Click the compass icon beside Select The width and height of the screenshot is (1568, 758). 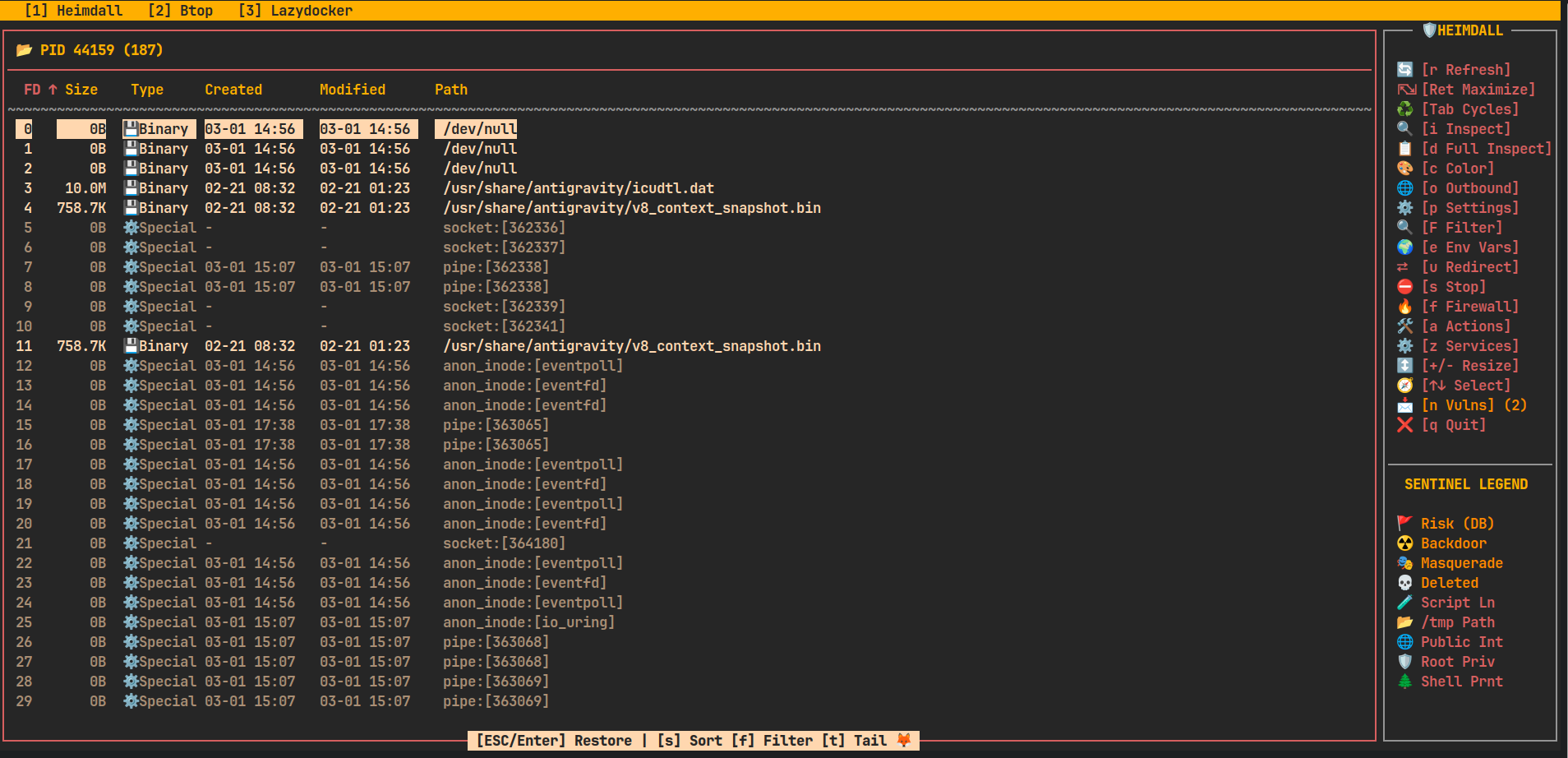(x=1405, y=386)
